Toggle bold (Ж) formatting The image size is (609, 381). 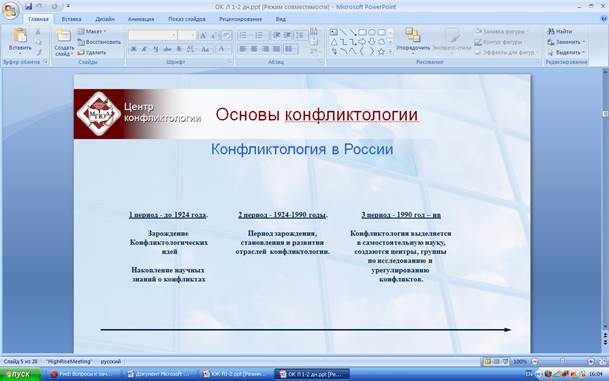tap(133, 49)
